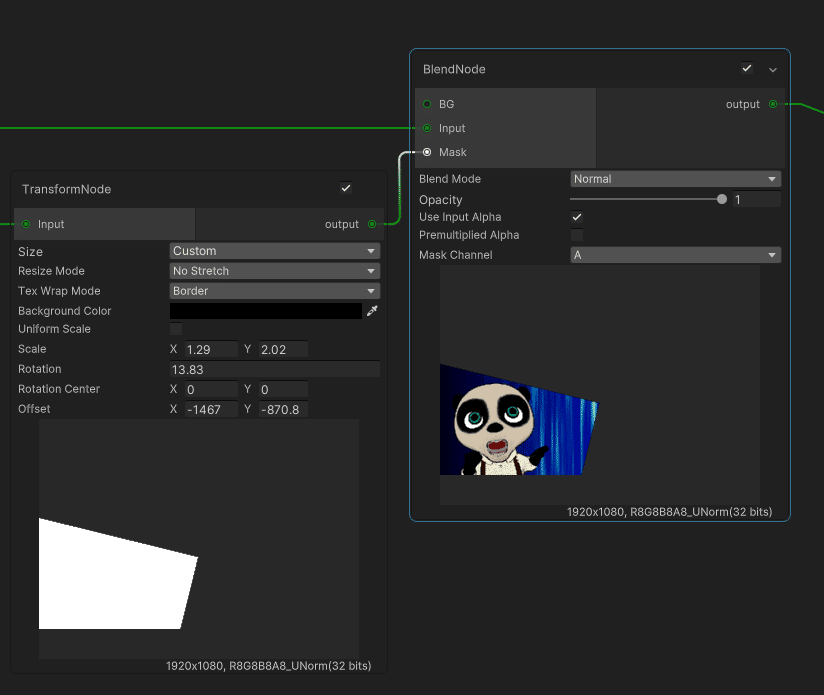
Task: Click TransformNode output port
Action: (x=372, y=224)
